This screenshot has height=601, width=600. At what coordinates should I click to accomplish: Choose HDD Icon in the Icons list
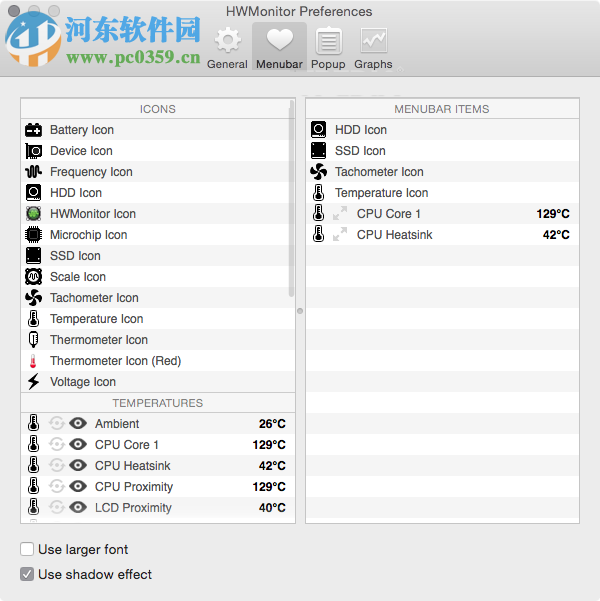coord(158,193)
